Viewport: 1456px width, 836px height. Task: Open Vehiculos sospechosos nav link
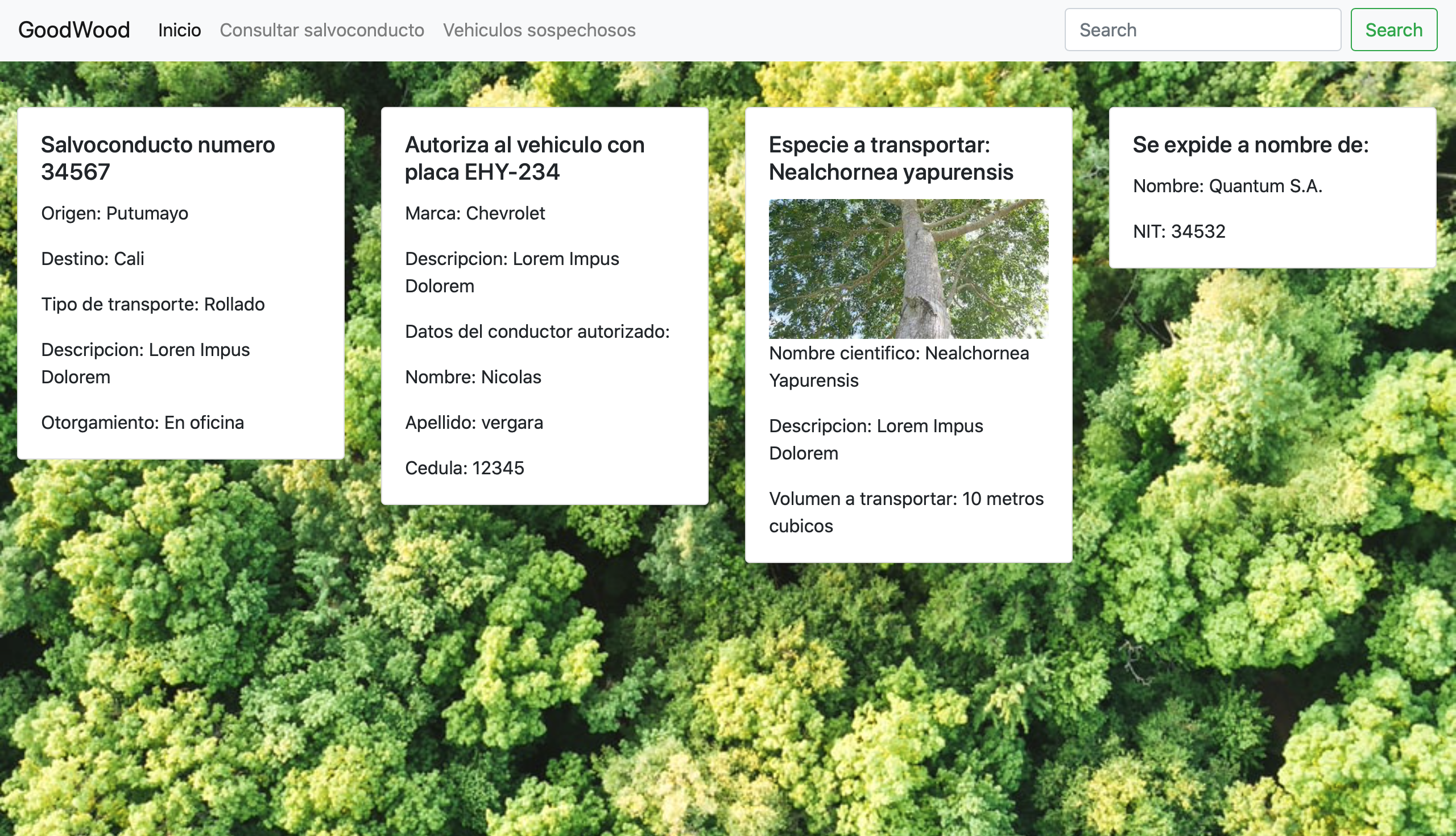[539, 30]
